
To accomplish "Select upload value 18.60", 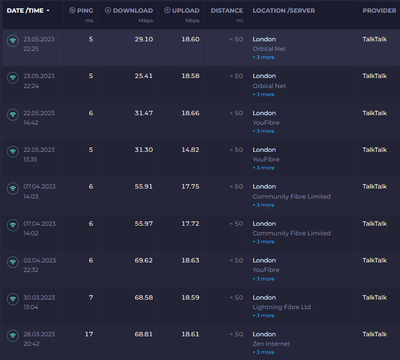I will pos(191,39).
